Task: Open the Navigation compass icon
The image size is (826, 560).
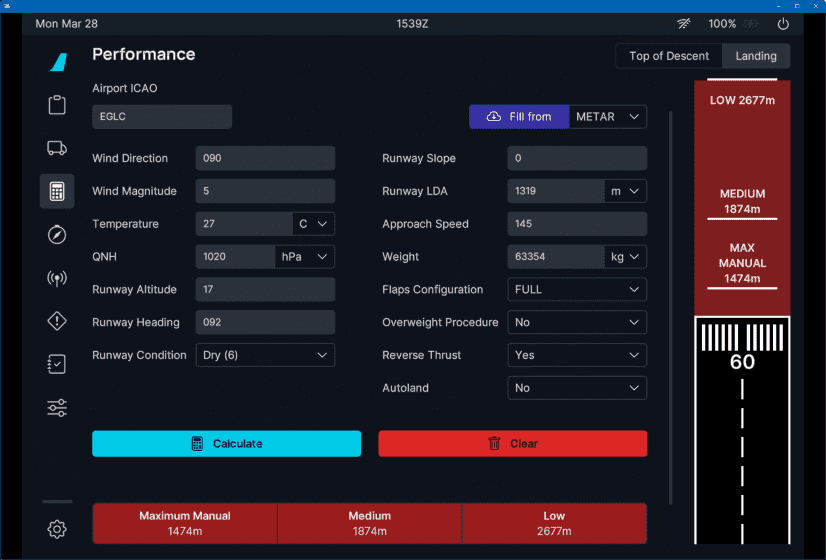Action: pos(57,234)
